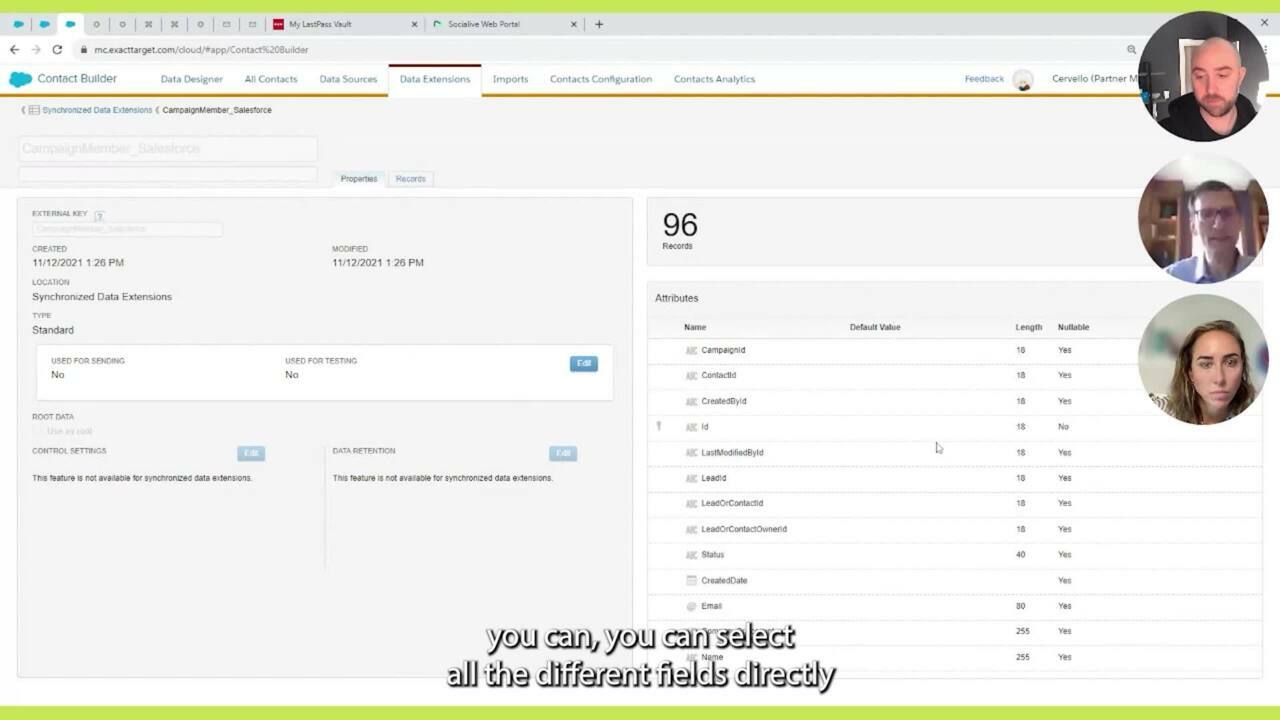Open the Contacts Analytics tab
The width and height of the screenshot is (1280, 720).
(714, 79)
